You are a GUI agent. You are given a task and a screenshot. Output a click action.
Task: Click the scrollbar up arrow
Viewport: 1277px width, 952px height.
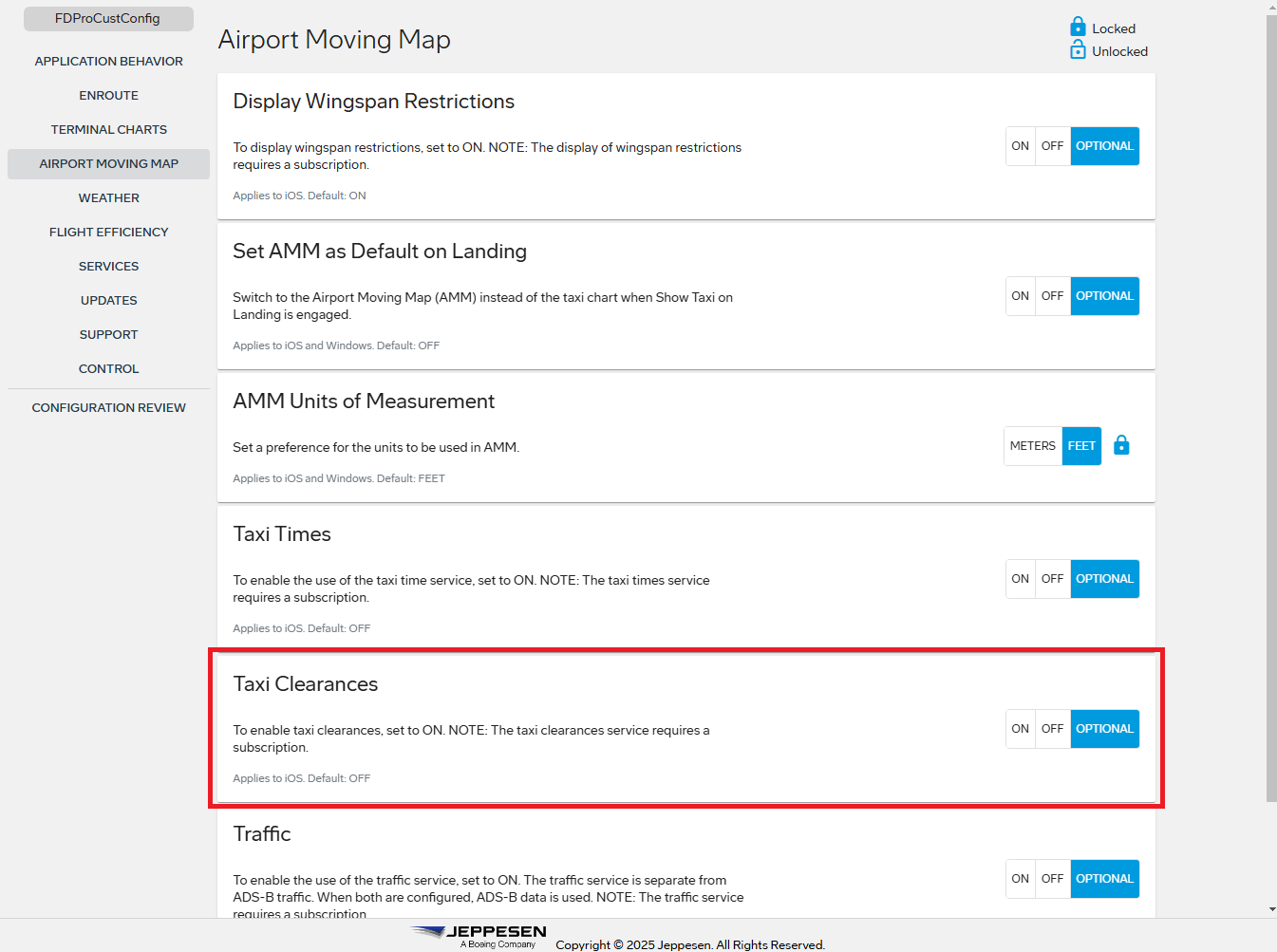click(x=1271, y=7)
